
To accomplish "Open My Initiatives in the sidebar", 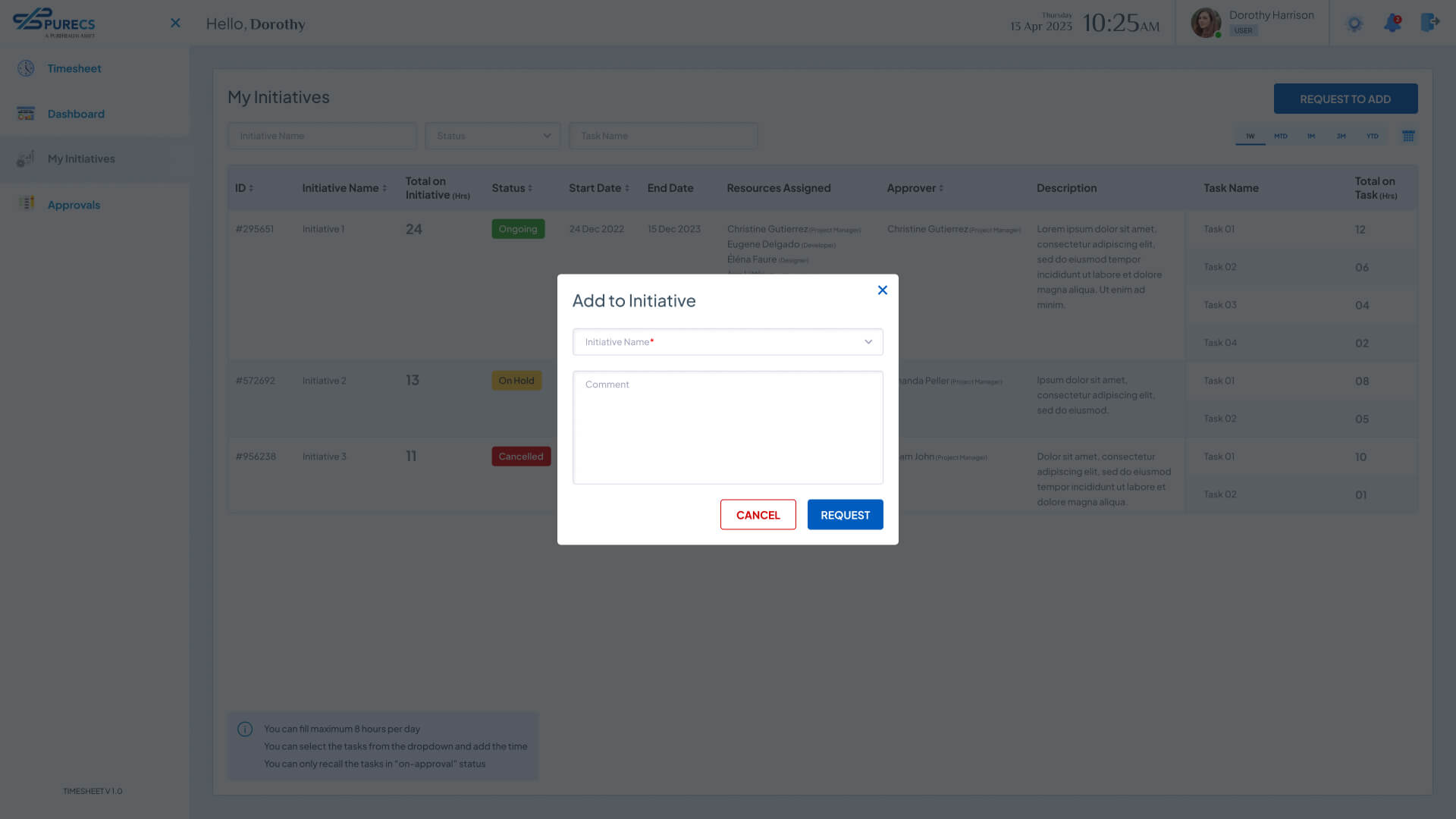I will 81,158.
